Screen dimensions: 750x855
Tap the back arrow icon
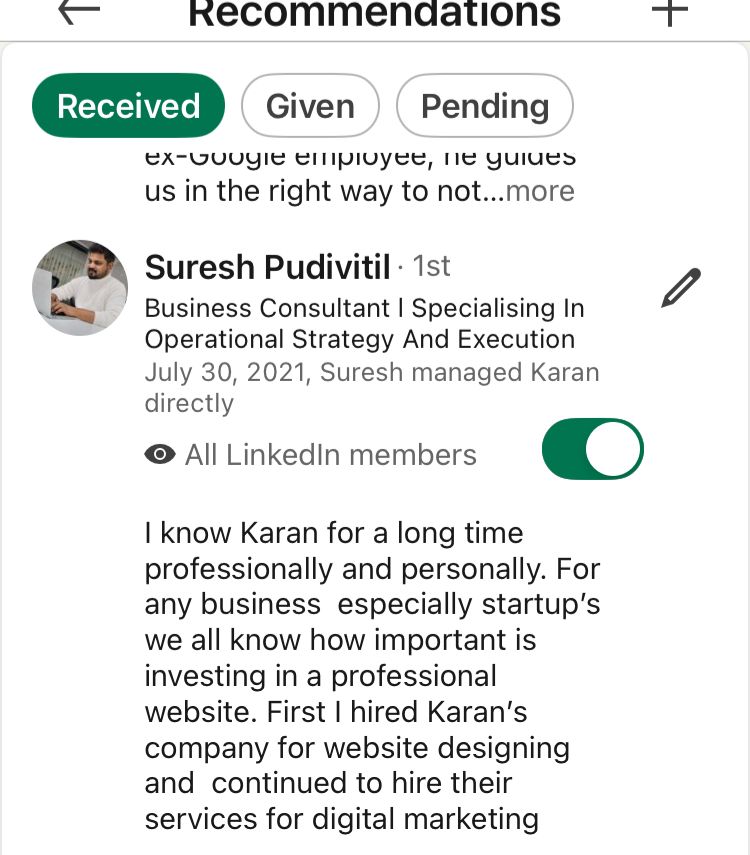point(80,10)
